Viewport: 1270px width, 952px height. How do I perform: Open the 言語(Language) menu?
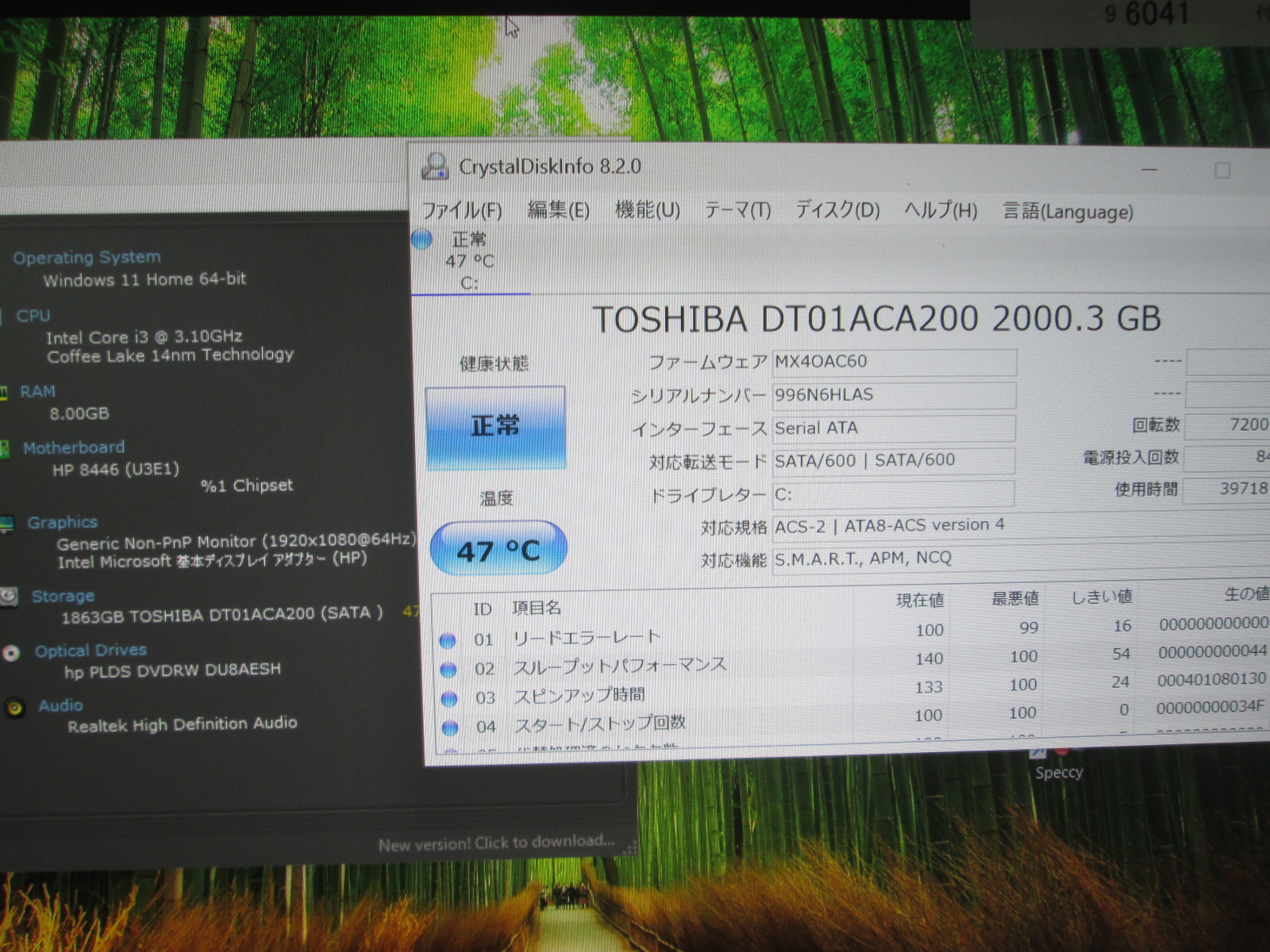click(x=1068, y=212)
